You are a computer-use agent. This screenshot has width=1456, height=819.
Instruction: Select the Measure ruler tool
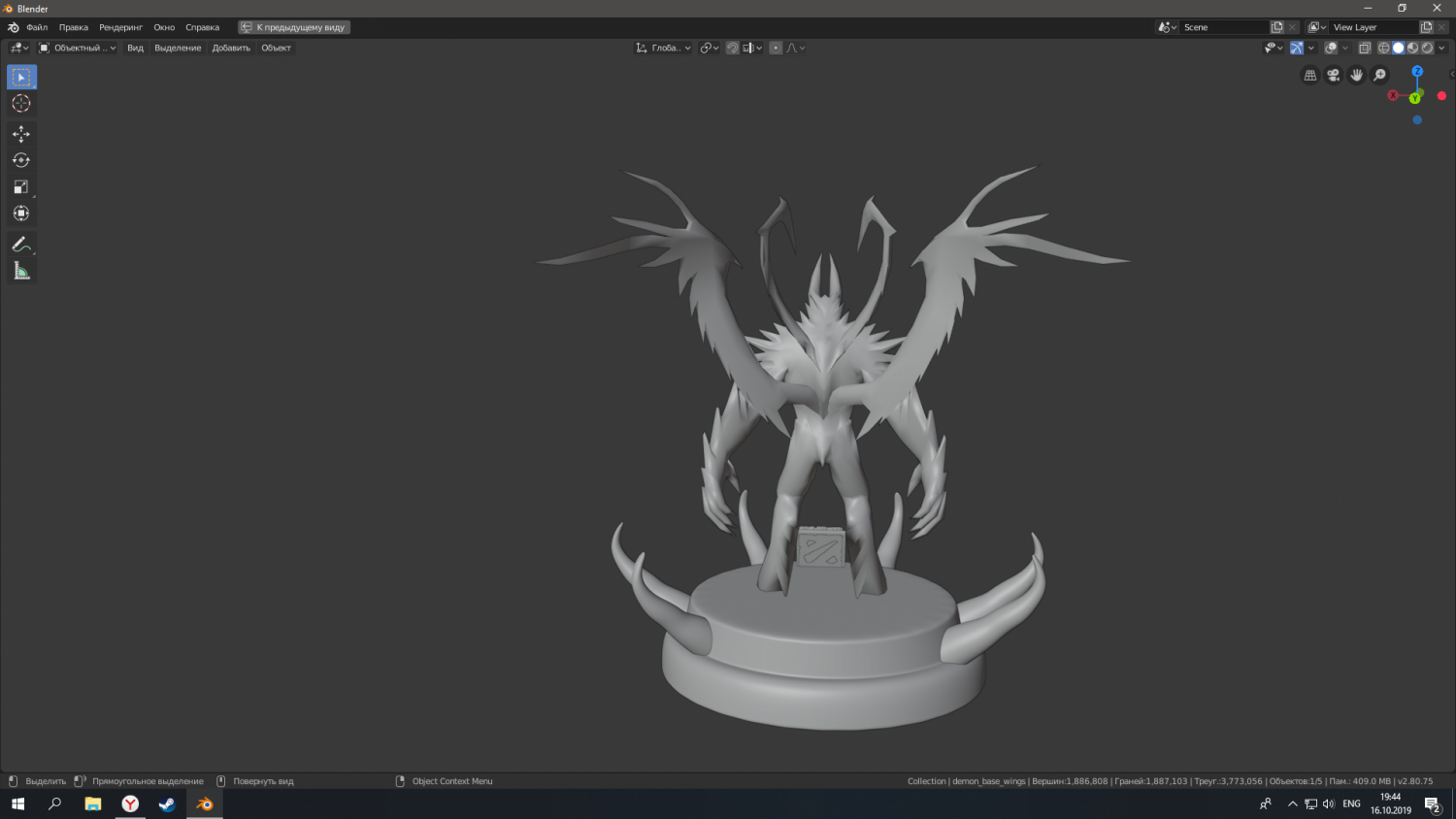21,272
